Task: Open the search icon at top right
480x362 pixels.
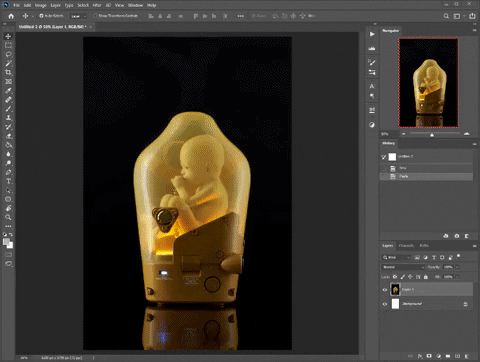Action: click(x=446, y=16)
